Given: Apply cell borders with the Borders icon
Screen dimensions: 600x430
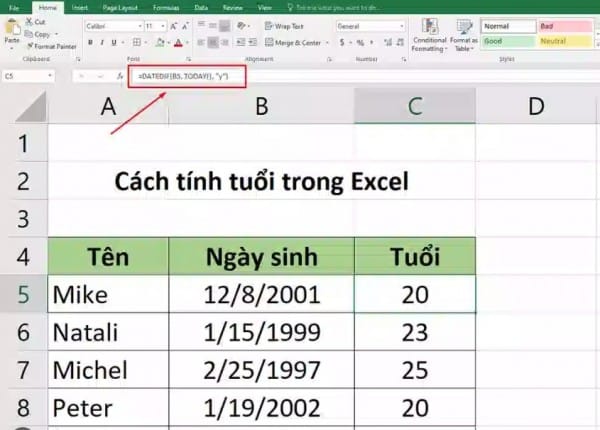Looking at the screenshot, I should point(137,42).
